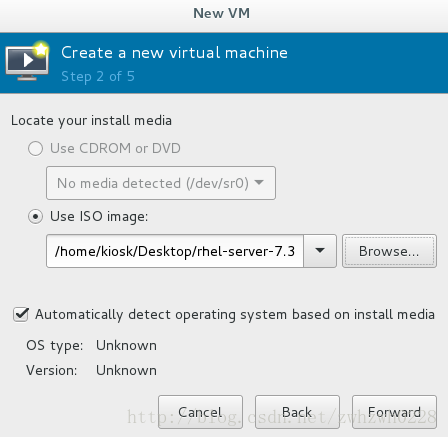Advance with the Forward button

[394, 412]
